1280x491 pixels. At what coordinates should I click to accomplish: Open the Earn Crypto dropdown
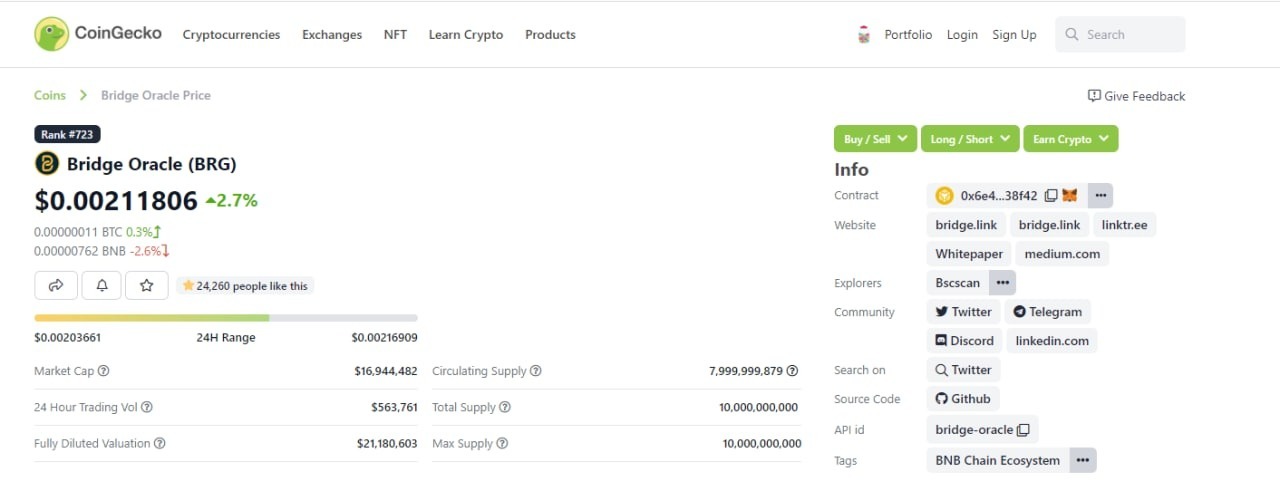point(1070,139)
